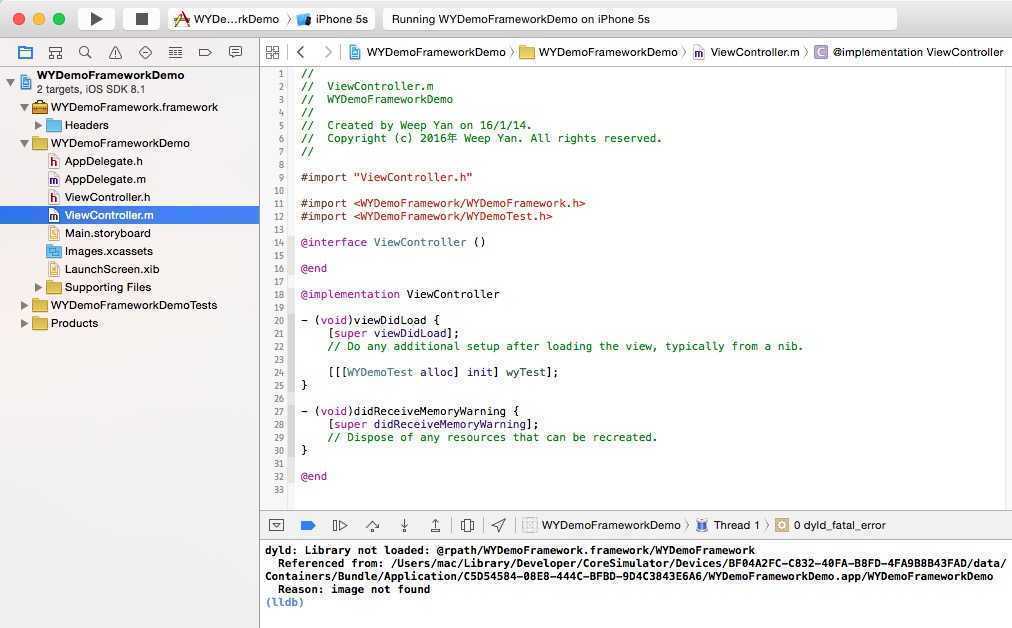Go back in editor history
Image resolution: width=1012 pixels, height=628 pixels.
click(x=301, y=52)
